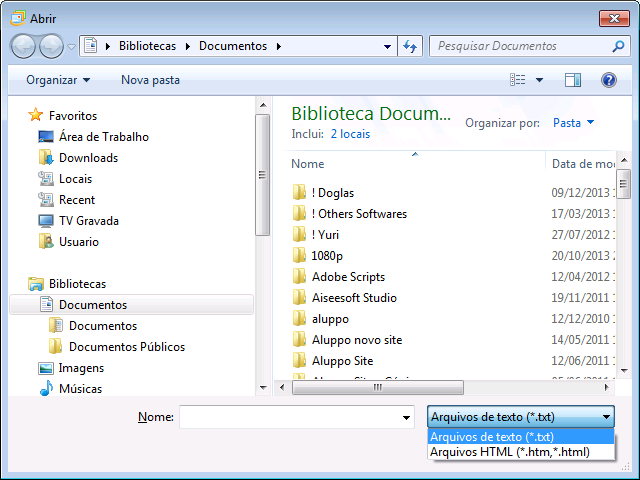Click the Músicas library note icon
The width and height of the screenshot is (640, 480).
coord(46,389)
